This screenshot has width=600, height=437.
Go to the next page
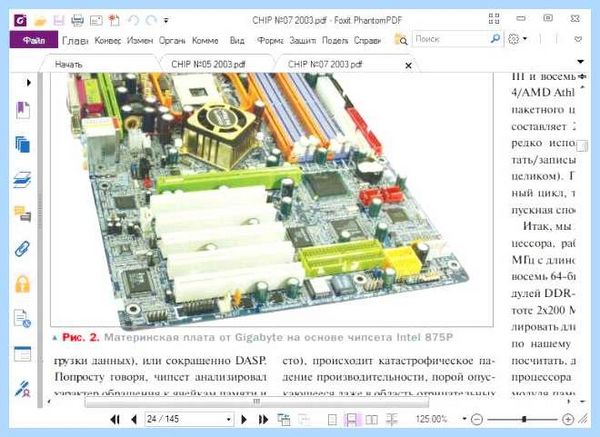pos(244,420)
